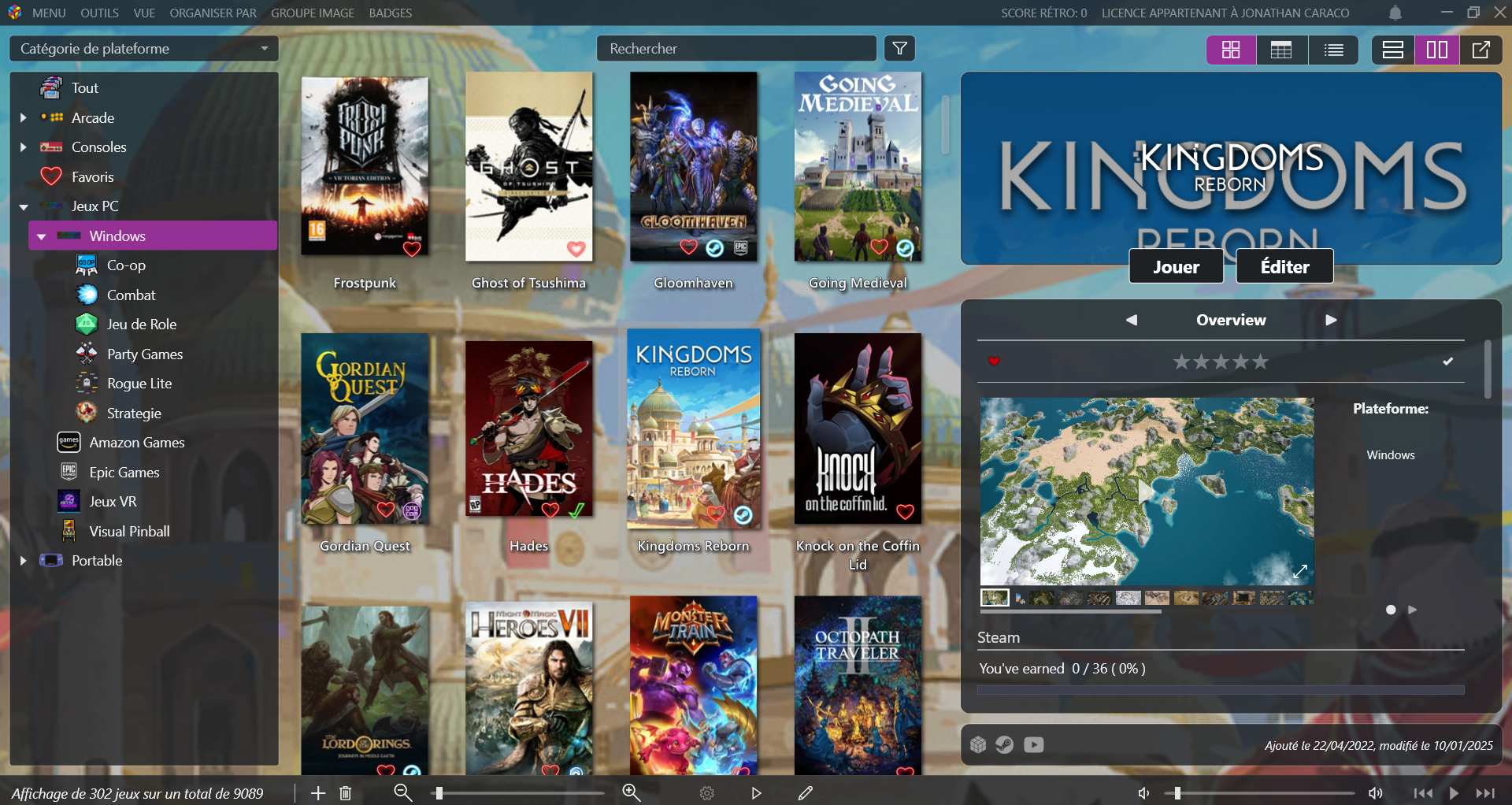This screenshot has width=1512, height=805.
Task: Open the OUTILS menu
Action: pyautogui.click(x=99, y=13)
